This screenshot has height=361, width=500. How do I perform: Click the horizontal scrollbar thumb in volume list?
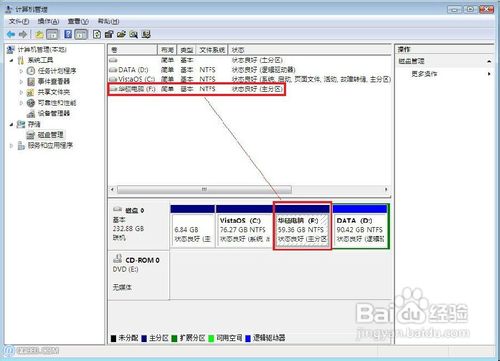204,189
